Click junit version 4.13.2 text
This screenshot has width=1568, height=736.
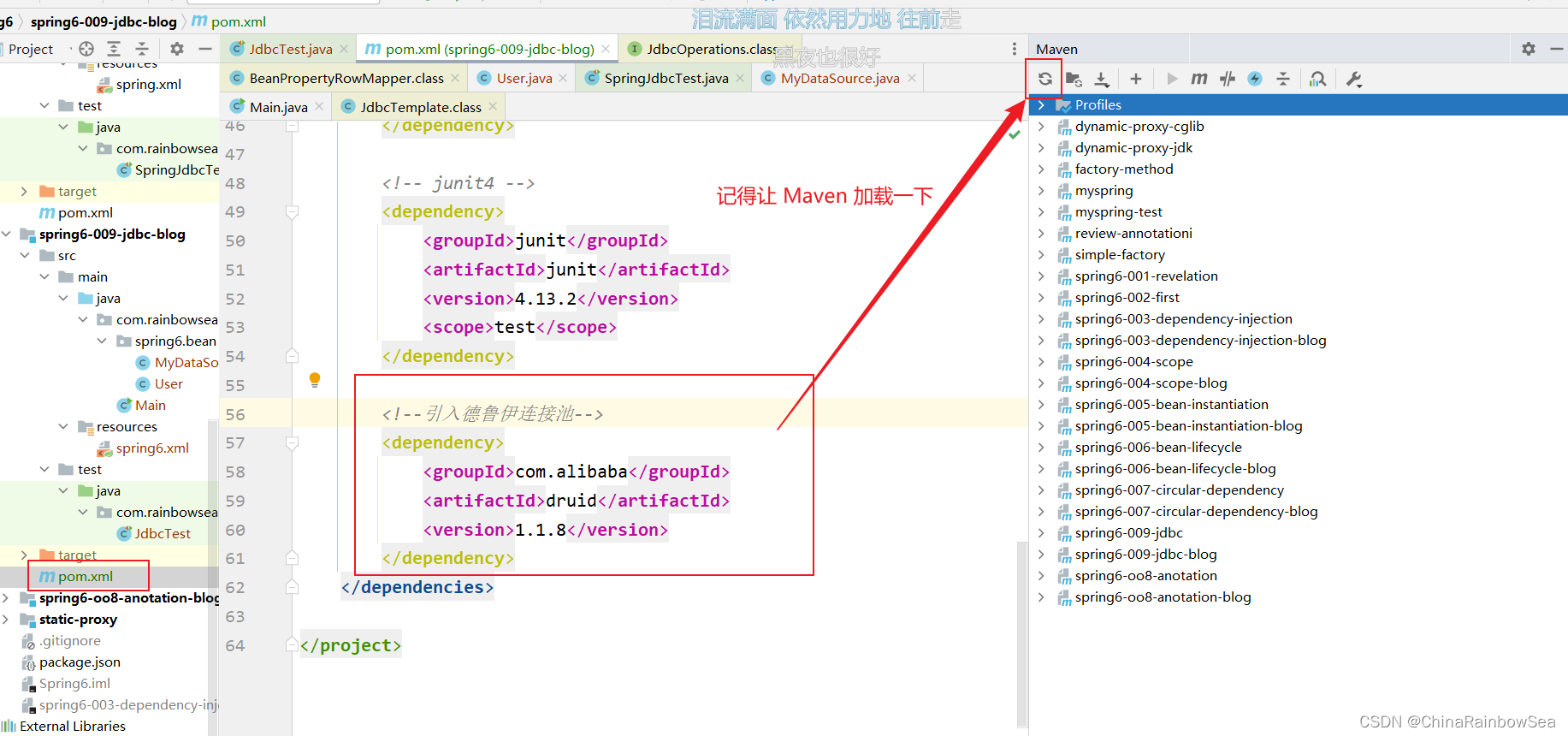tap(546, 299)
